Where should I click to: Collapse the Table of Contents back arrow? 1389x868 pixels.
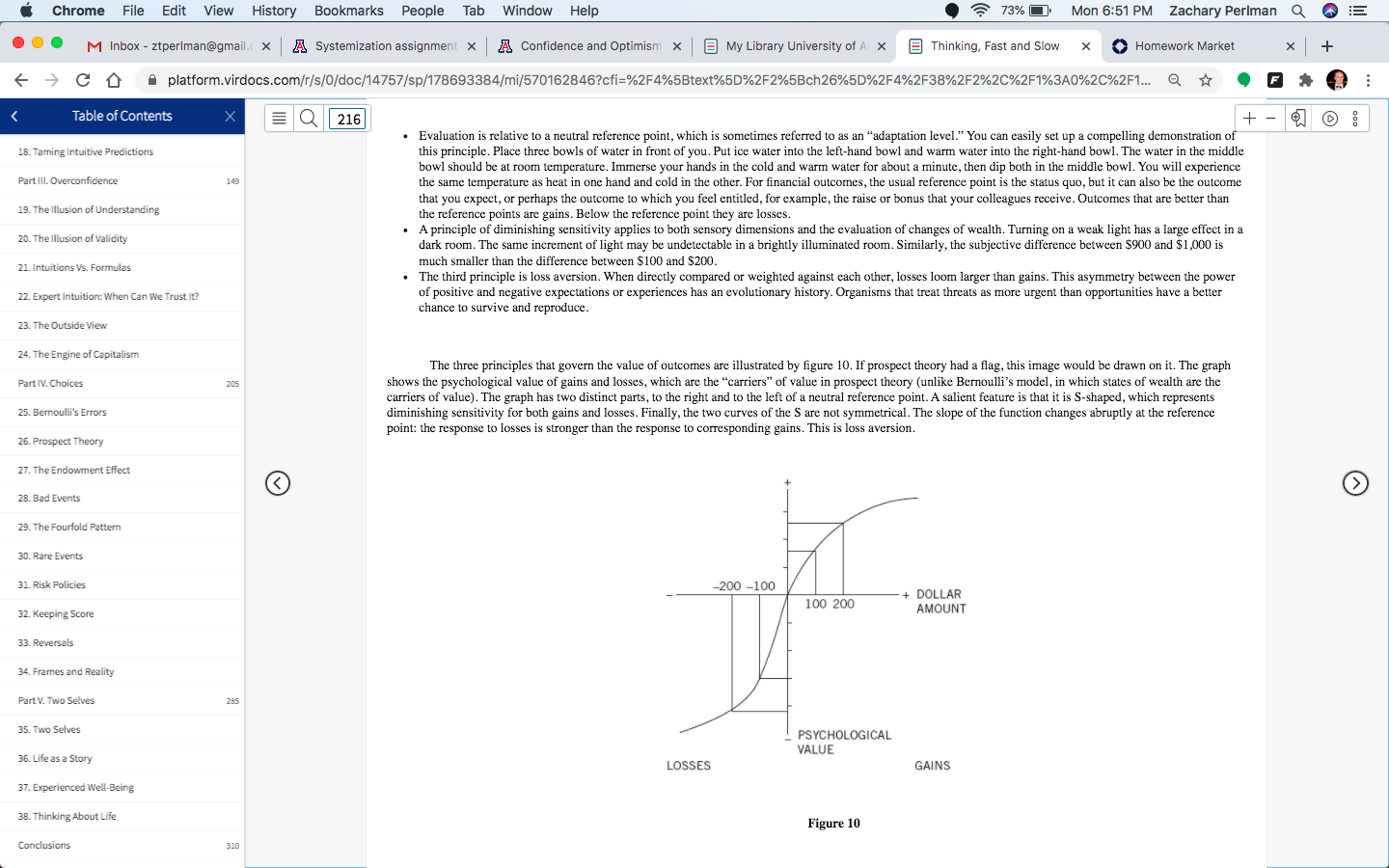click(14, 116)
